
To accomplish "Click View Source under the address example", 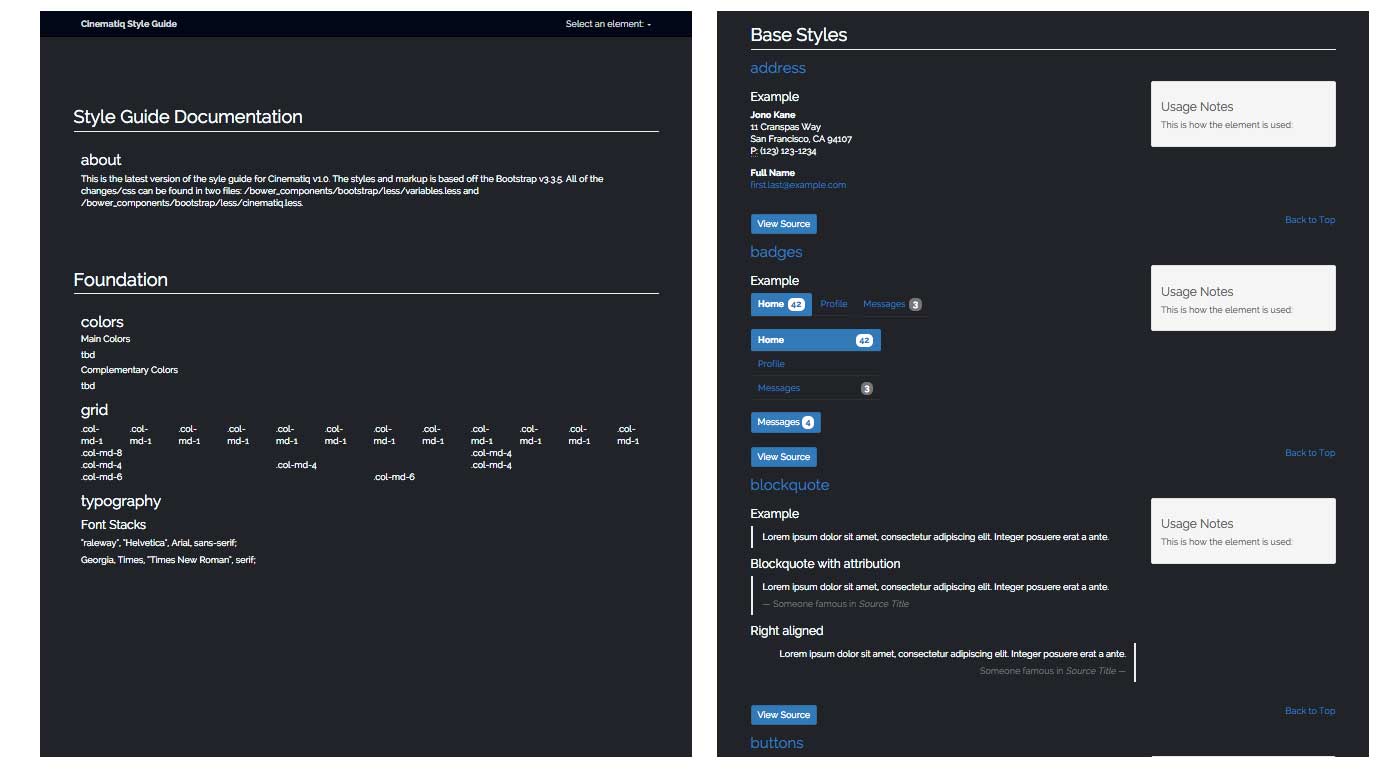I will (x=783, y=224).
